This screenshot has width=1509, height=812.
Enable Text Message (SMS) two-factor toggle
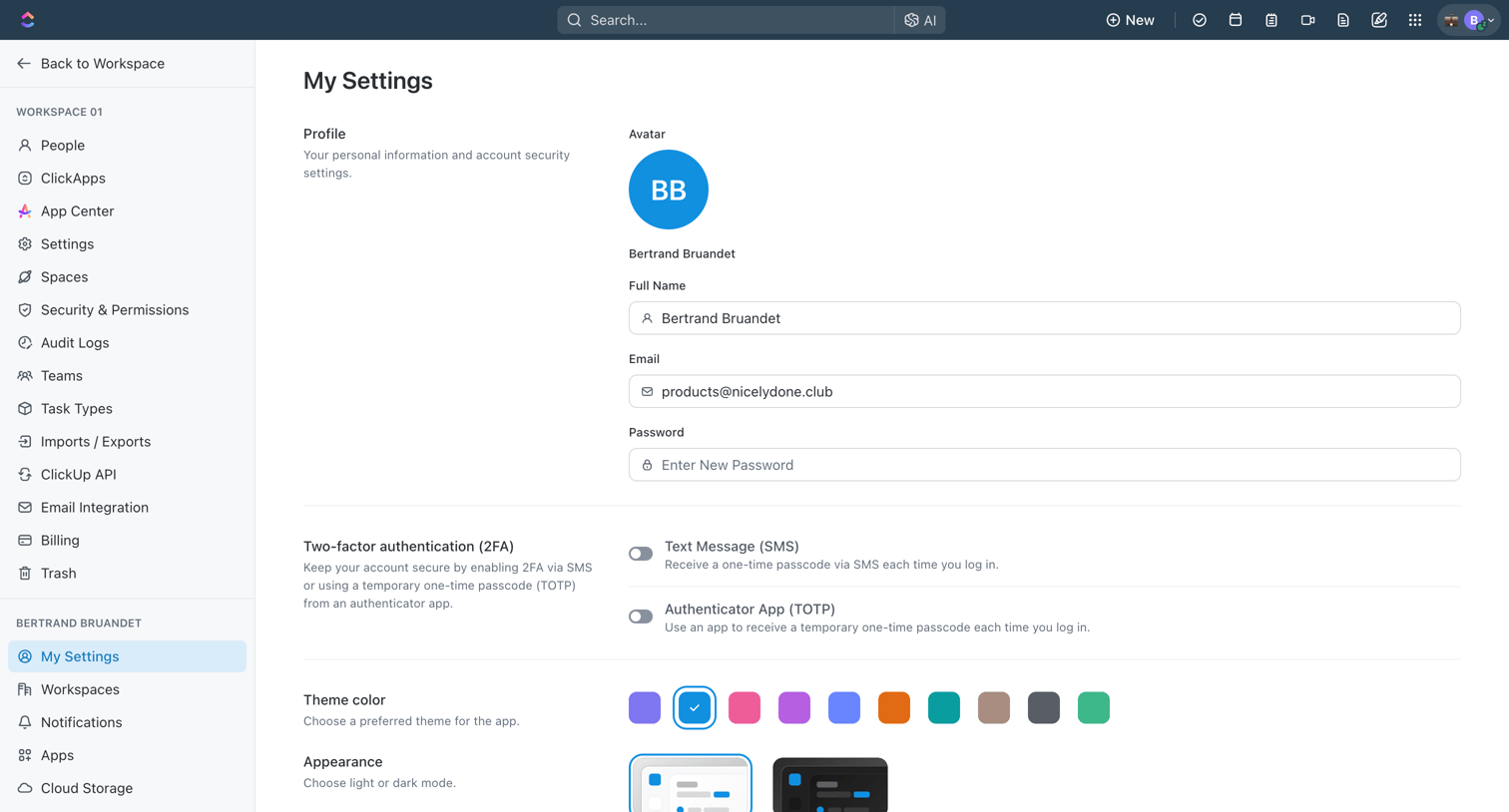(x=641, y=554)
